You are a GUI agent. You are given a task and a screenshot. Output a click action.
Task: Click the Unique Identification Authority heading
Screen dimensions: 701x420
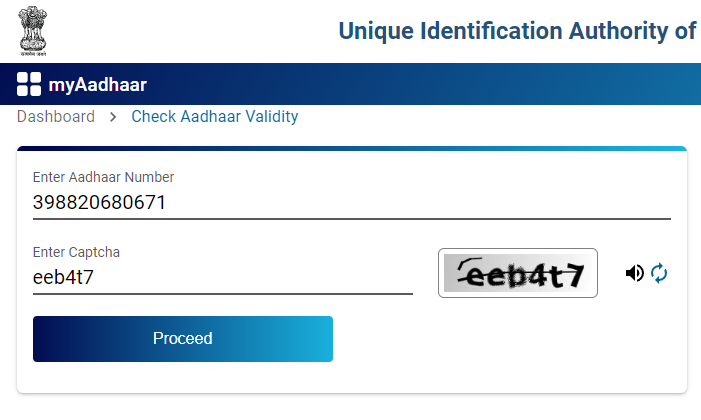coord(517,31)
